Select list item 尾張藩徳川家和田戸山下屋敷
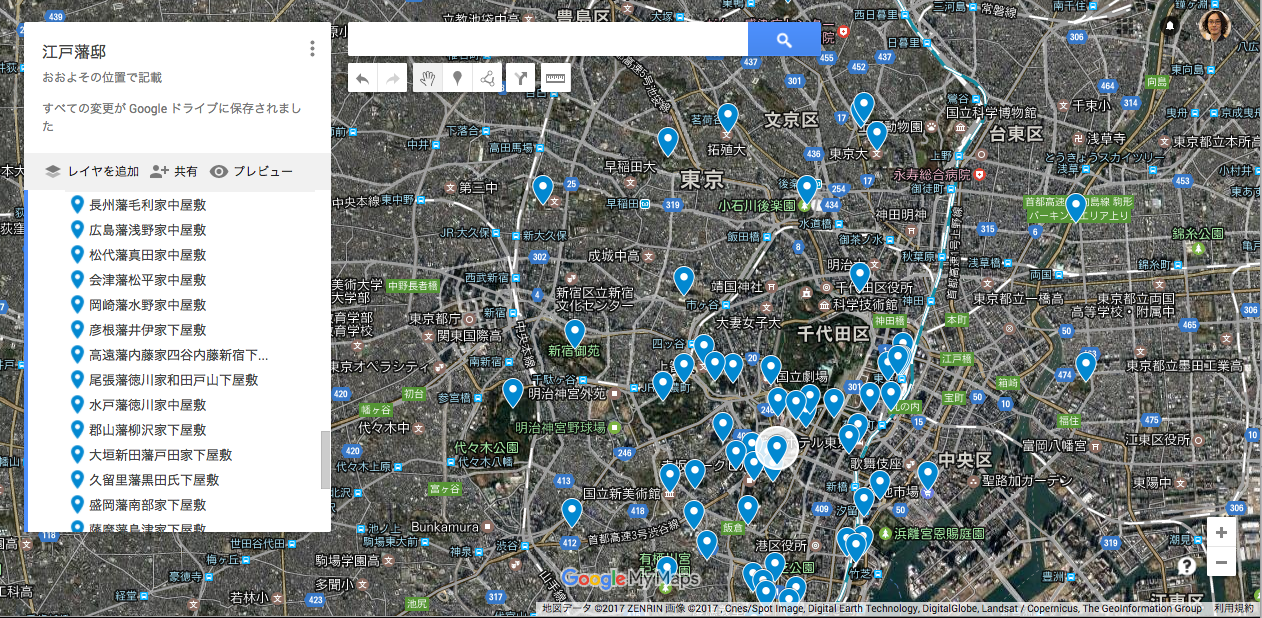This screenshot has height=618, width=1262. tap(174, 379)
